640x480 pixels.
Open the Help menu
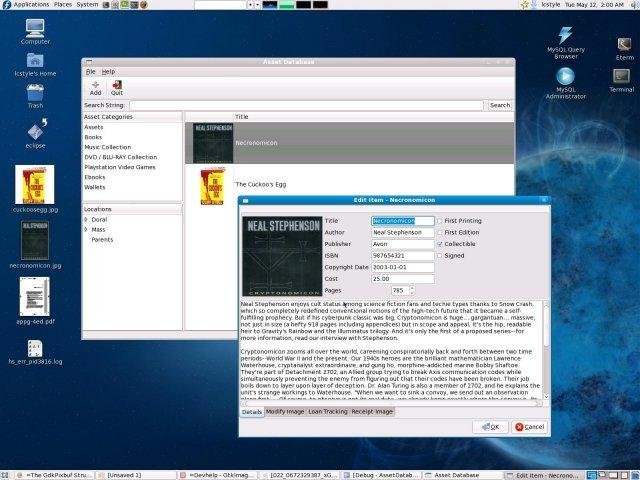click(108, 72)
